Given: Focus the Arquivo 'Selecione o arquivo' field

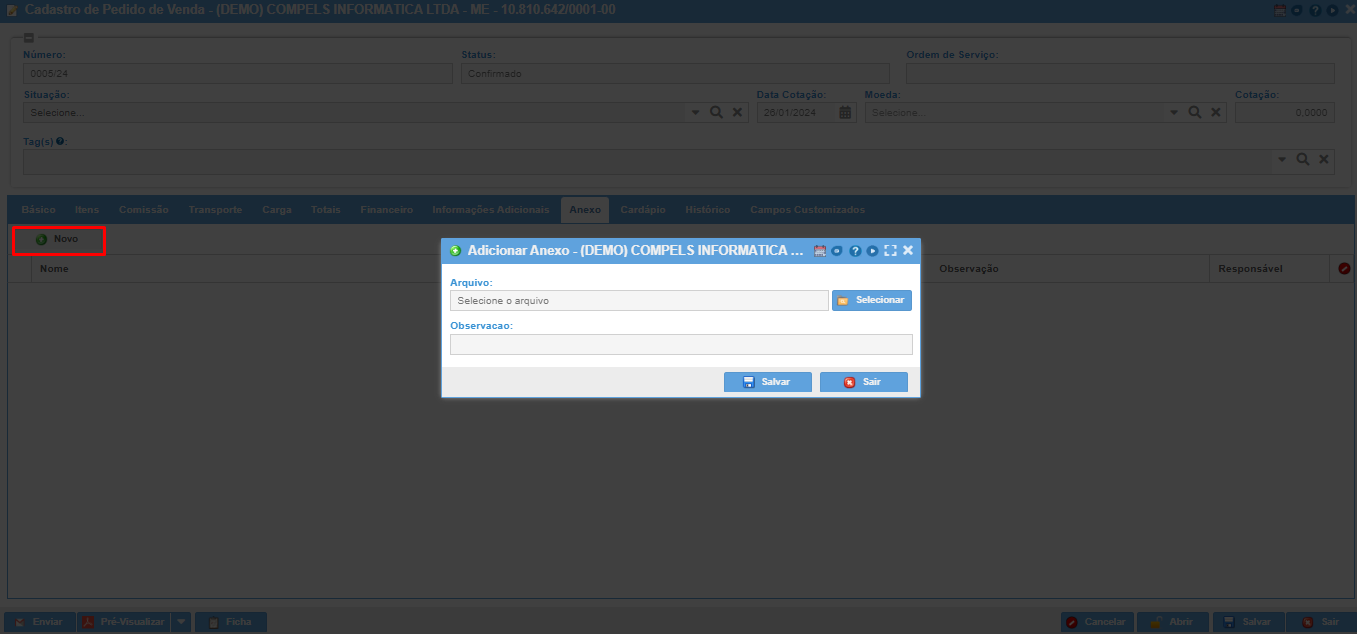Looking at the screenshot, I should point(639,300).
